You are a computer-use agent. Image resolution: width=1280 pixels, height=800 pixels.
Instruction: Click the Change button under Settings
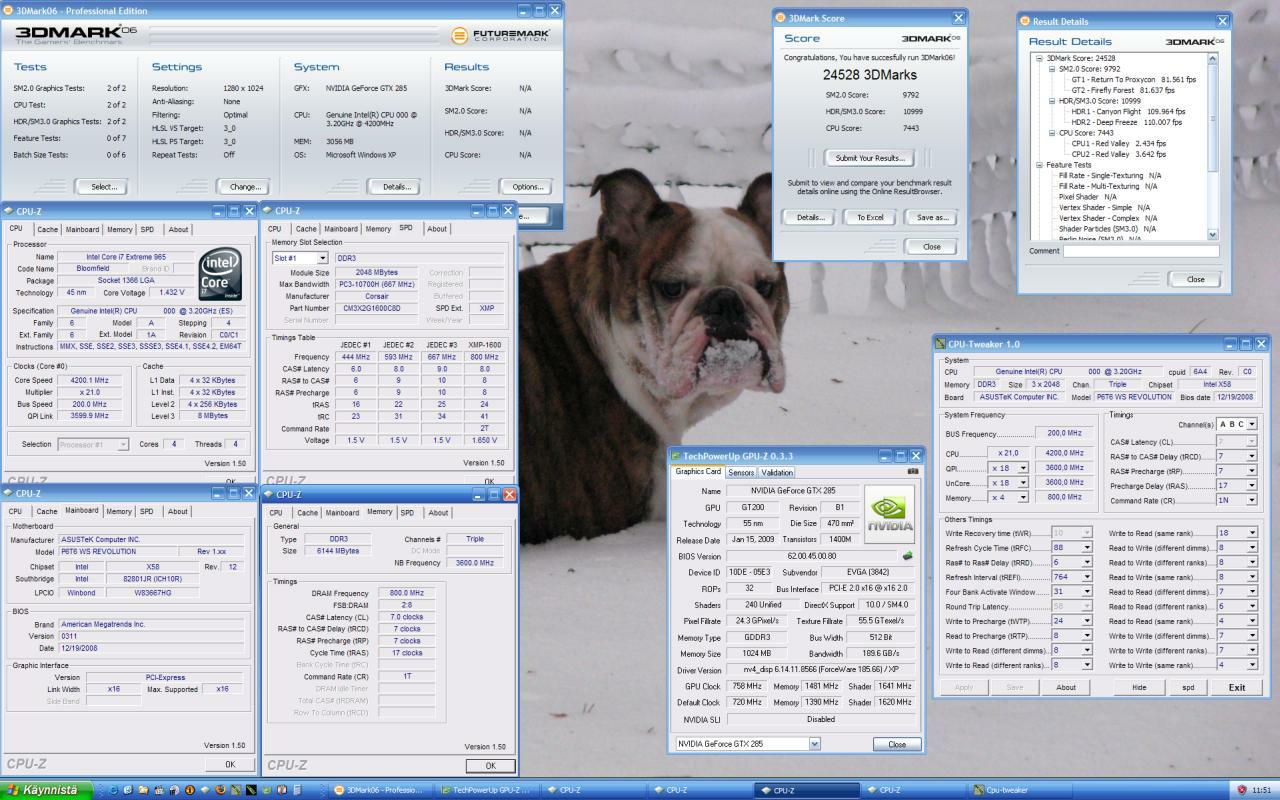(245, 187)
